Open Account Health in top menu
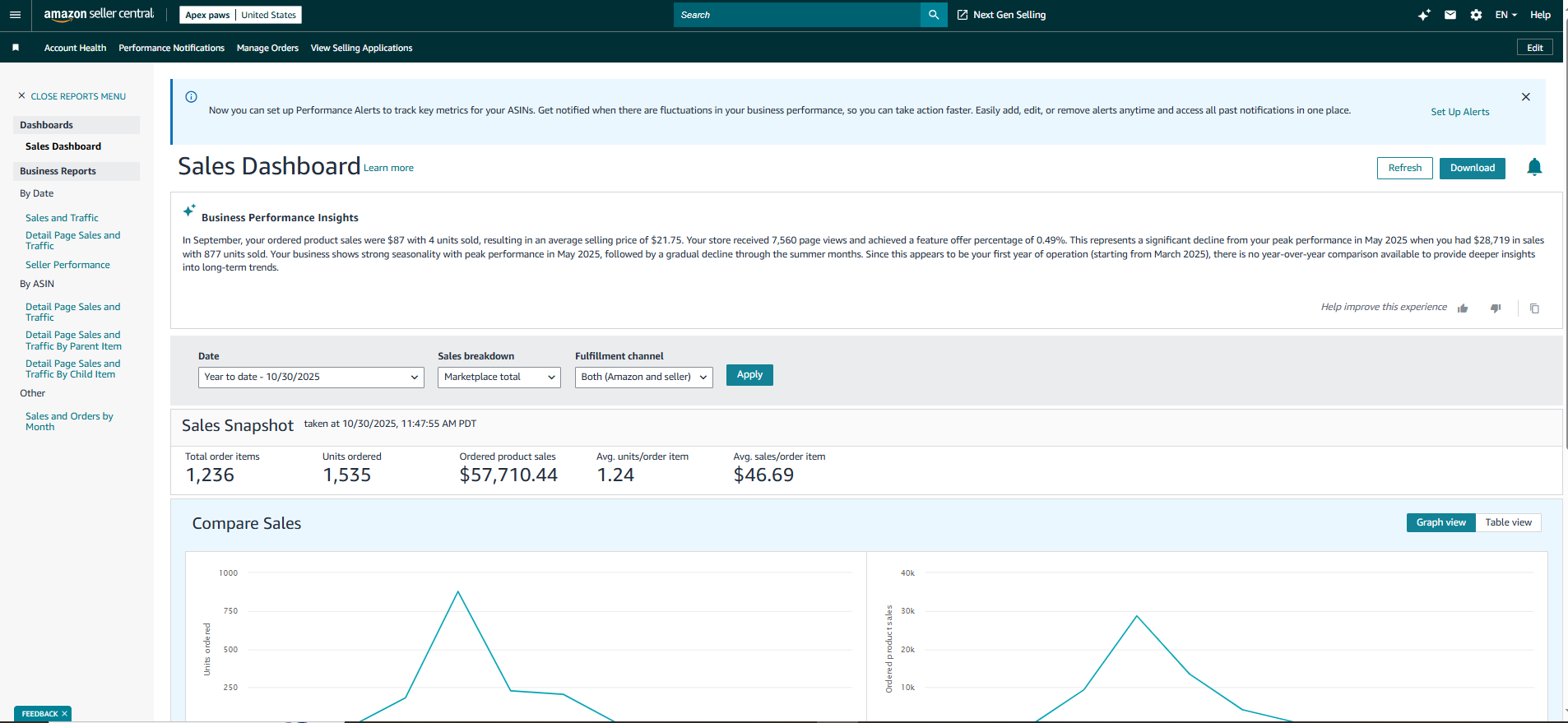This screenshot has width=1568, height=723. (x=75, y=49)
